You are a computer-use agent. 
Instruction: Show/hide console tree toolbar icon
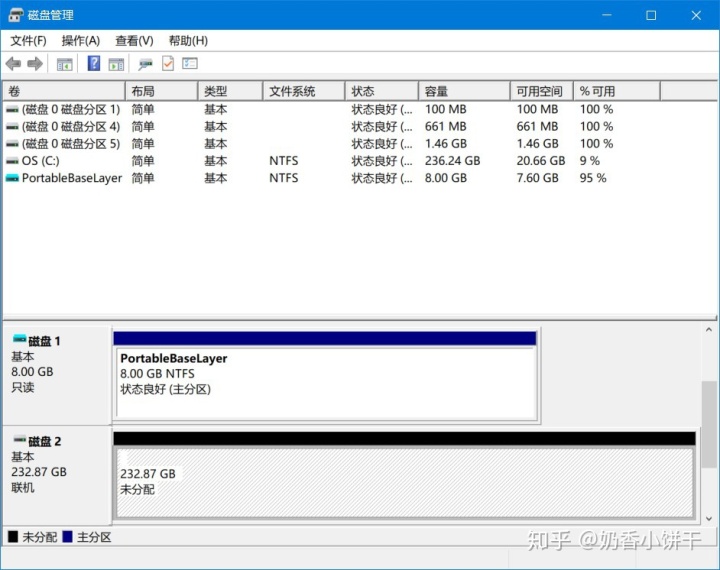(64, 64)
